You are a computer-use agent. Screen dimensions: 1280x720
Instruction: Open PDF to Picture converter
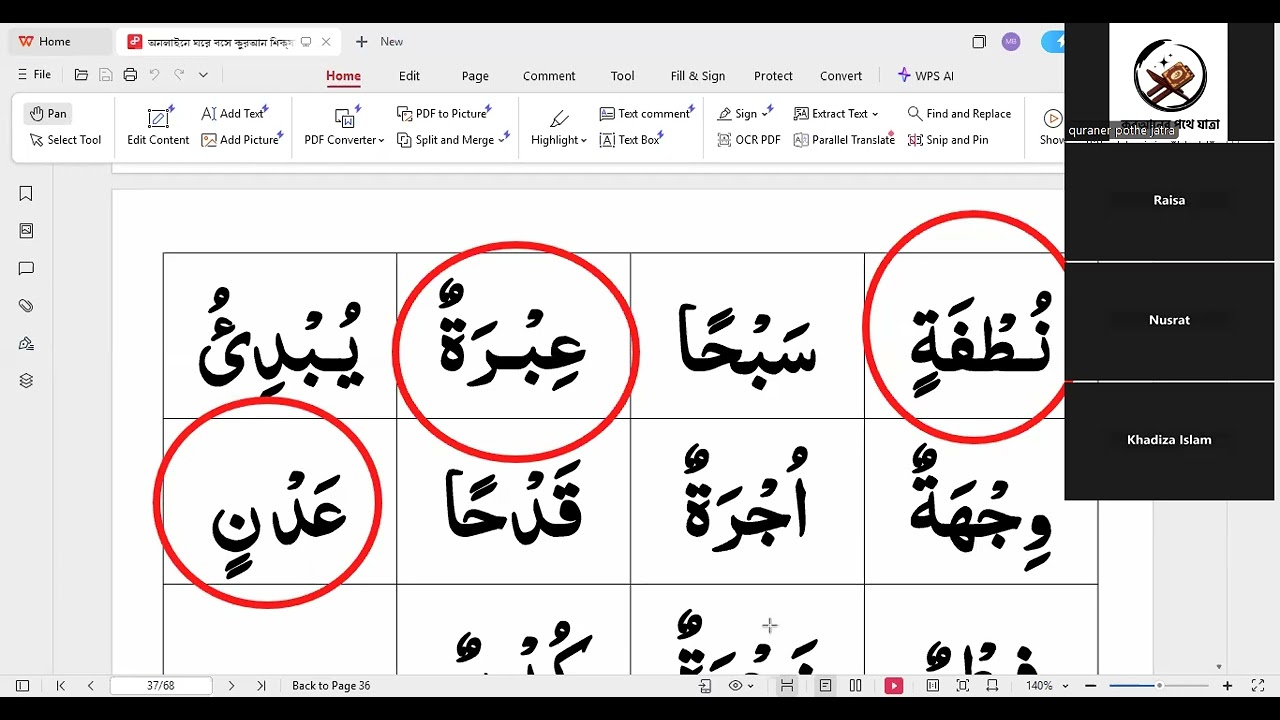442,113
